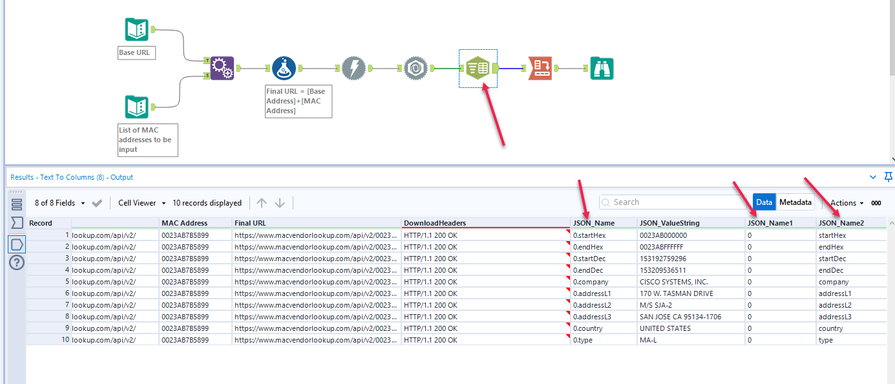Show all messages list icon in Results
895x384 pixels.
(17, 204)
